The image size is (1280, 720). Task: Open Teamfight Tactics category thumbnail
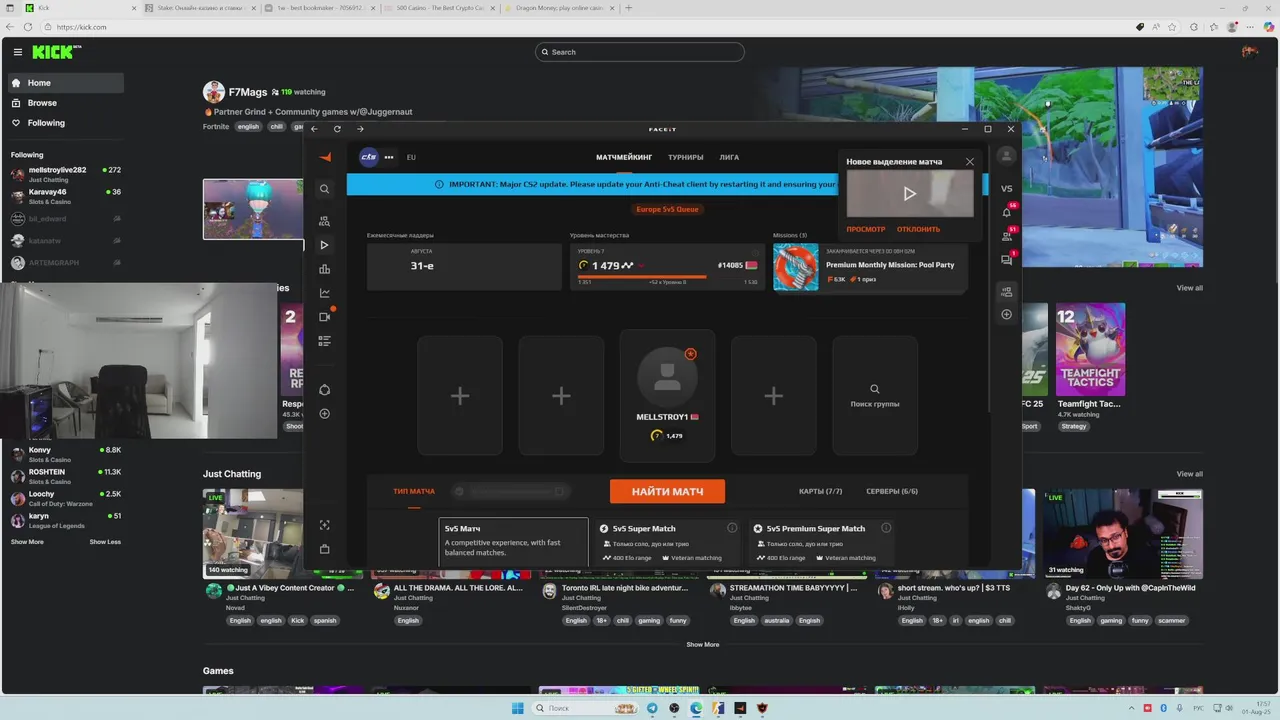pos(1090,350)
